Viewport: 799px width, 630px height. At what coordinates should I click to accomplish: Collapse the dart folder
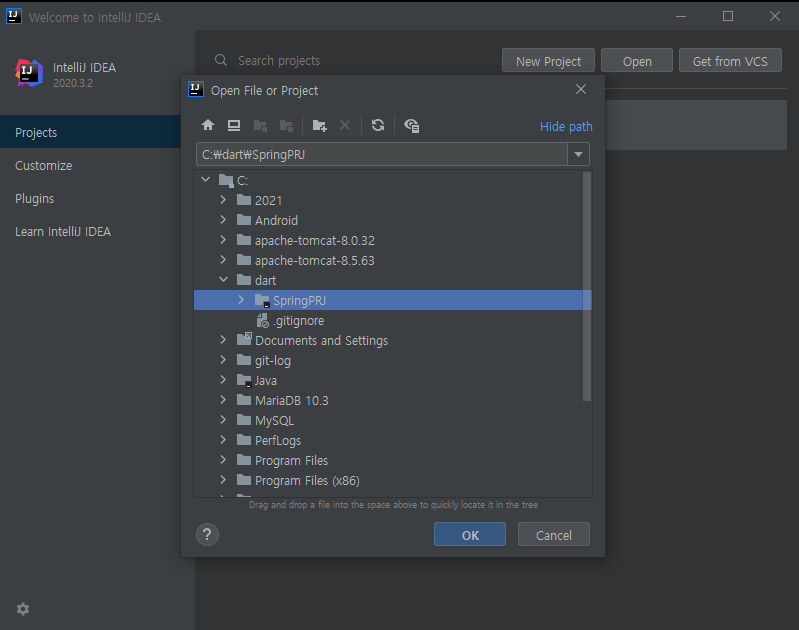[223, 279]
